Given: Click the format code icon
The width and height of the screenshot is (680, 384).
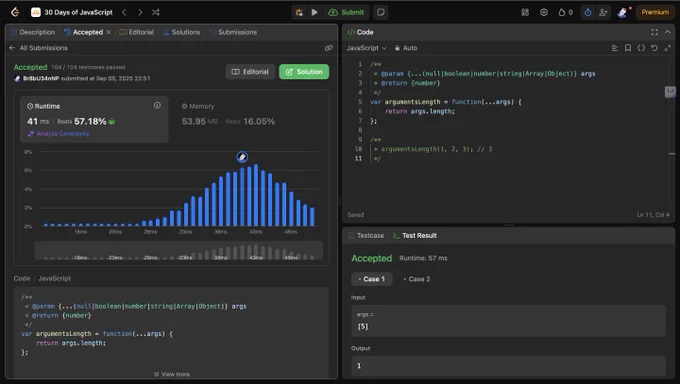Looking at the screenshot, I should [615, 48].
